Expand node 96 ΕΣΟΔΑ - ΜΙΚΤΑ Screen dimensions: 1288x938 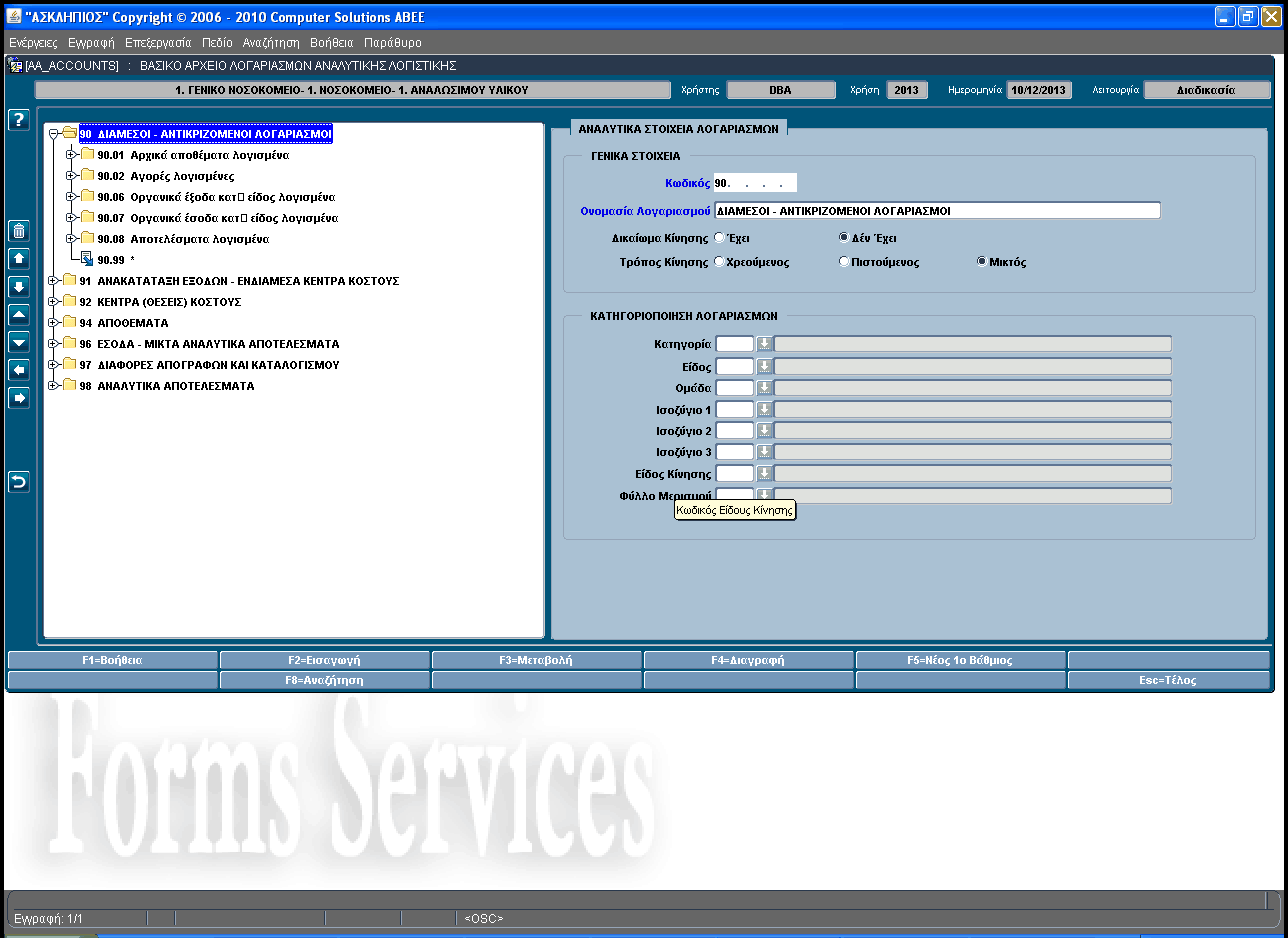[53, 344]
